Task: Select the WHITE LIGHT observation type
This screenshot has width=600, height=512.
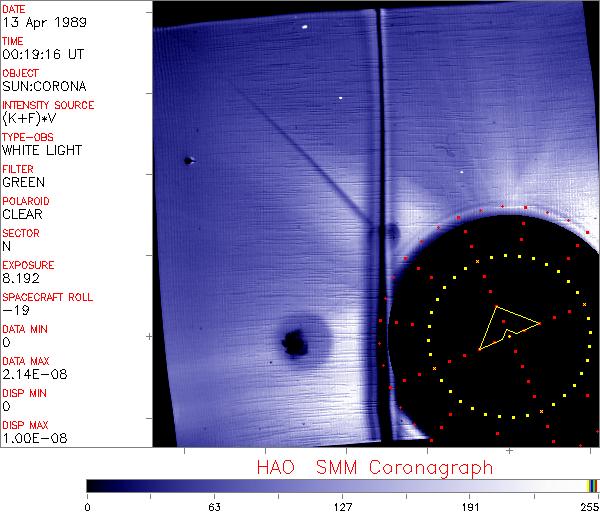Action: click(42, 150)
